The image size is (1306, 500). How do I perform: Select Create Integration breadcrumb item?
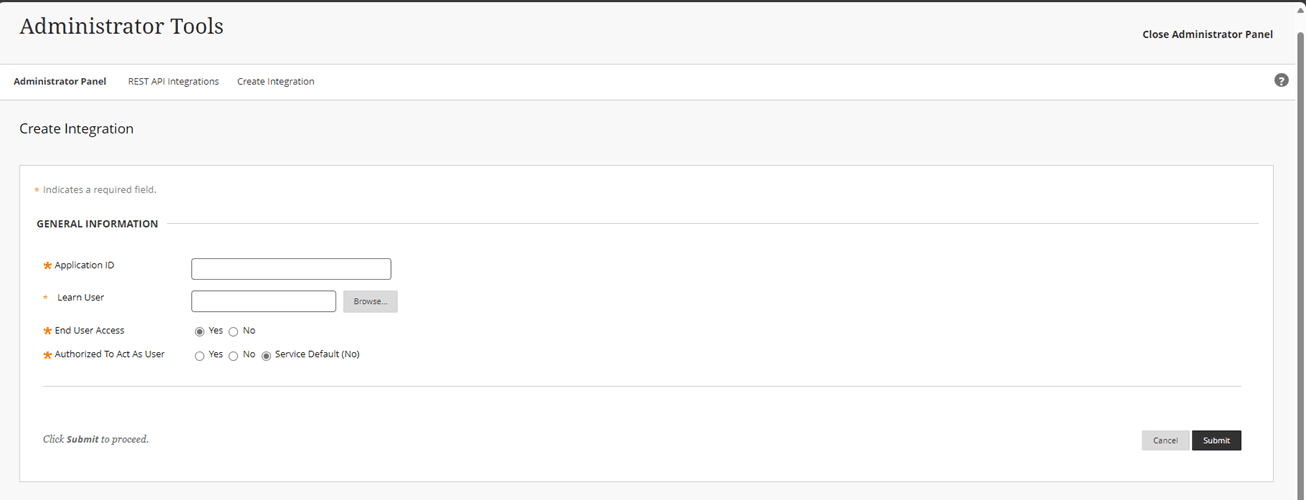275,81
